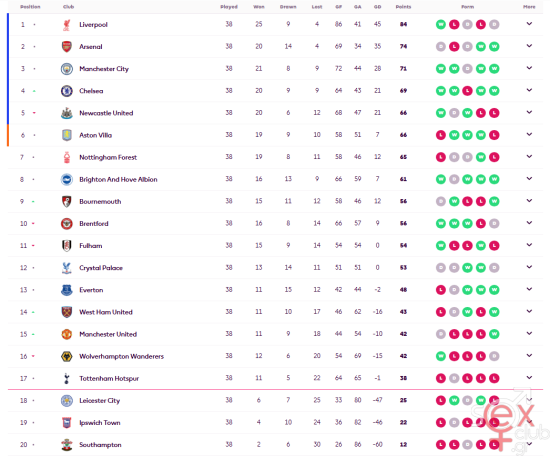
Task: Expand the Tottenham Hotspur row chevron
Action: [x=529, y=377]
